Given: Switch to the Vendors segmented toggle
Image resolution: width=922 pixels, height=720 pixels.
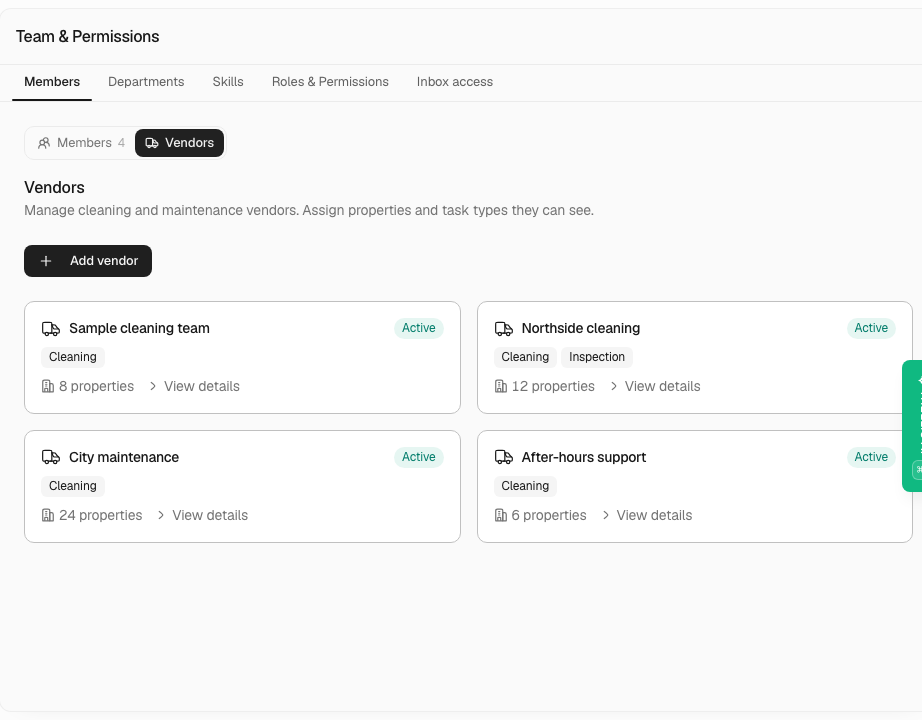Looking at the screenshot, I should 179,143.
